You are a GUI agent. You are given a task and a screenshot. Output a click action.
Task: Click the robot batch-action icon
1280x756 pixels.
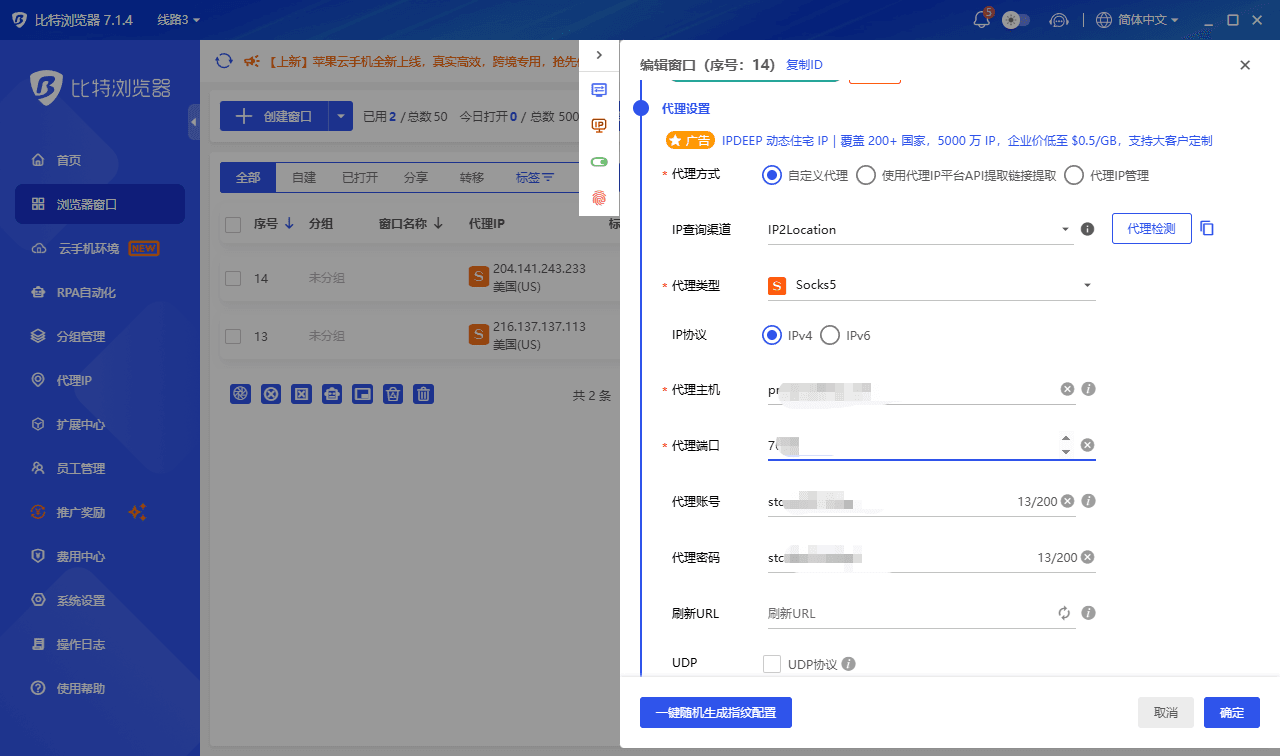tap(332, 394)
